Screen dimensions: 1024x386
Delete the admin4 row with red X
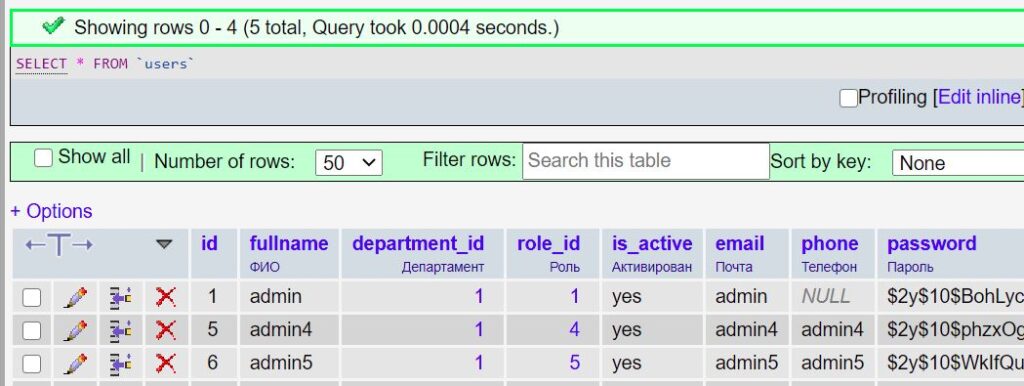pos(165,330)
